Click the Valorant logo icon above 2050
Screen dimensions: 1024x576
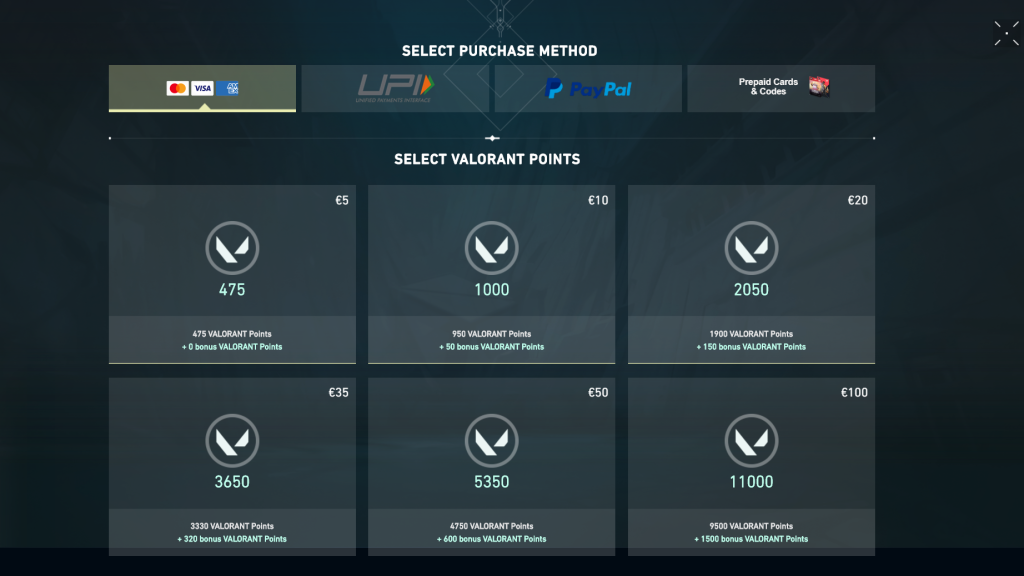[751, 248]
